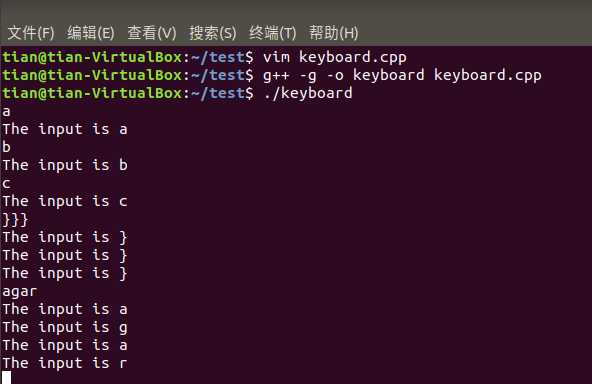Click the 'The input is c' output line
Screen dimensions: 592x384
[65, 201]
